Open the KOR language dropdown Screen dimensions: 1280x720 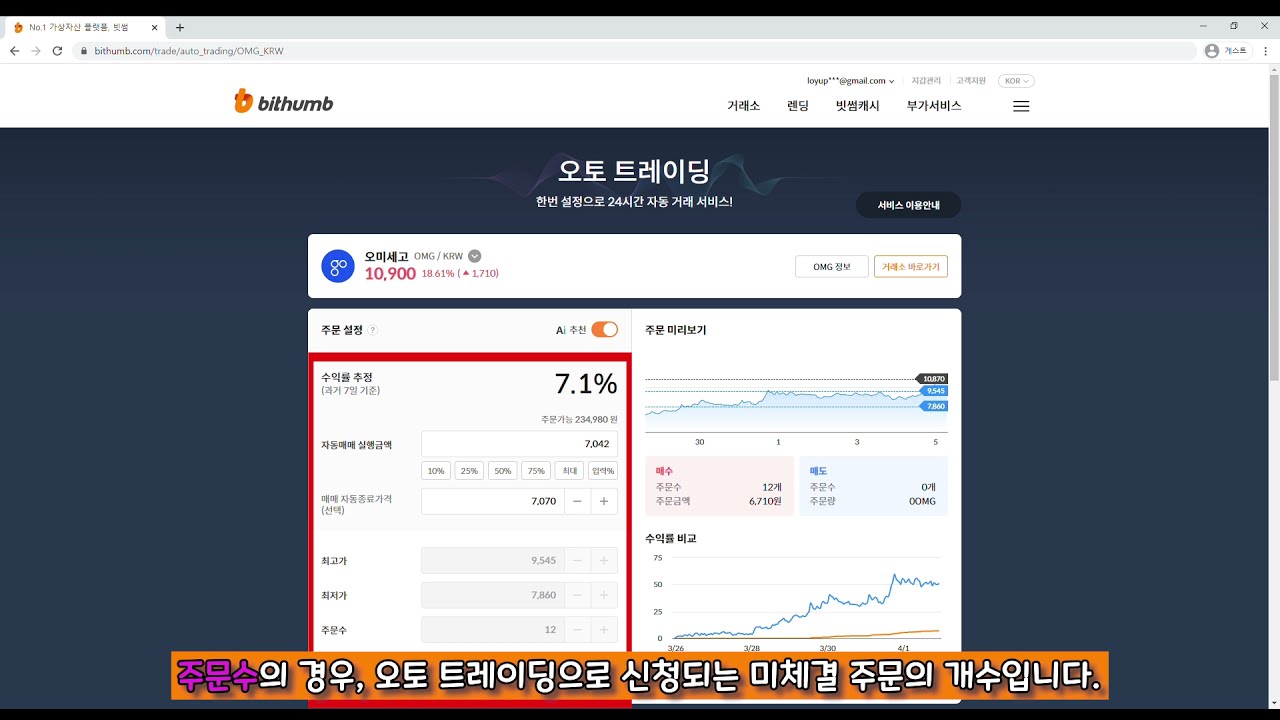coord(1016,81)
